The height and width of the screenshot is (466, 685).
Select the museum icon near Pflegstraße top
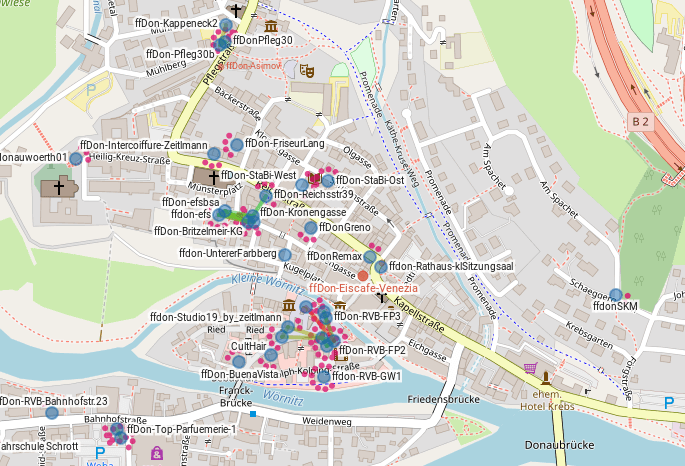pos(271,26)
